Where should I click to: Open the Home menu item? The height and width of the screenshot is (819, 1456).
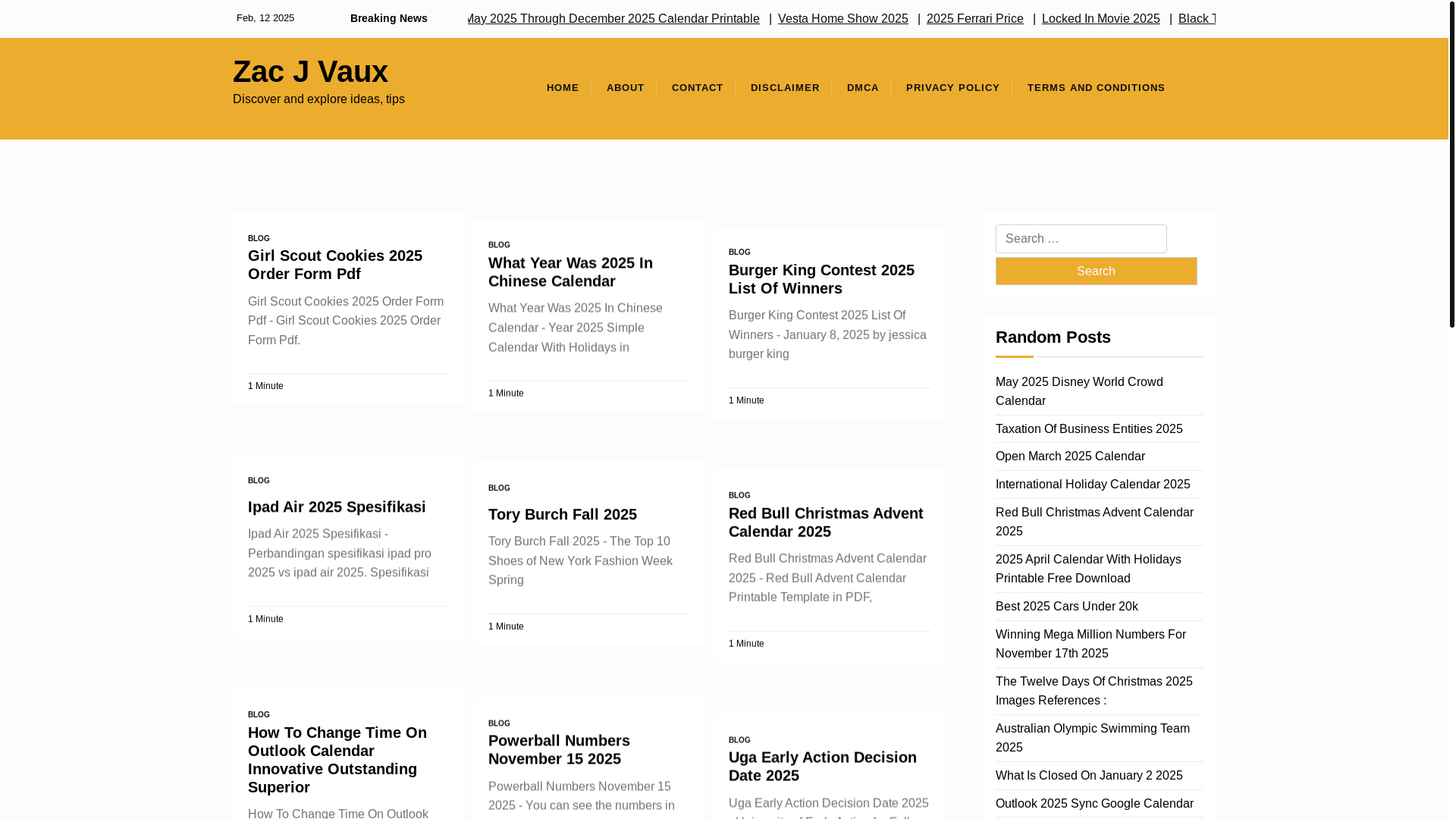pos(562,88)
